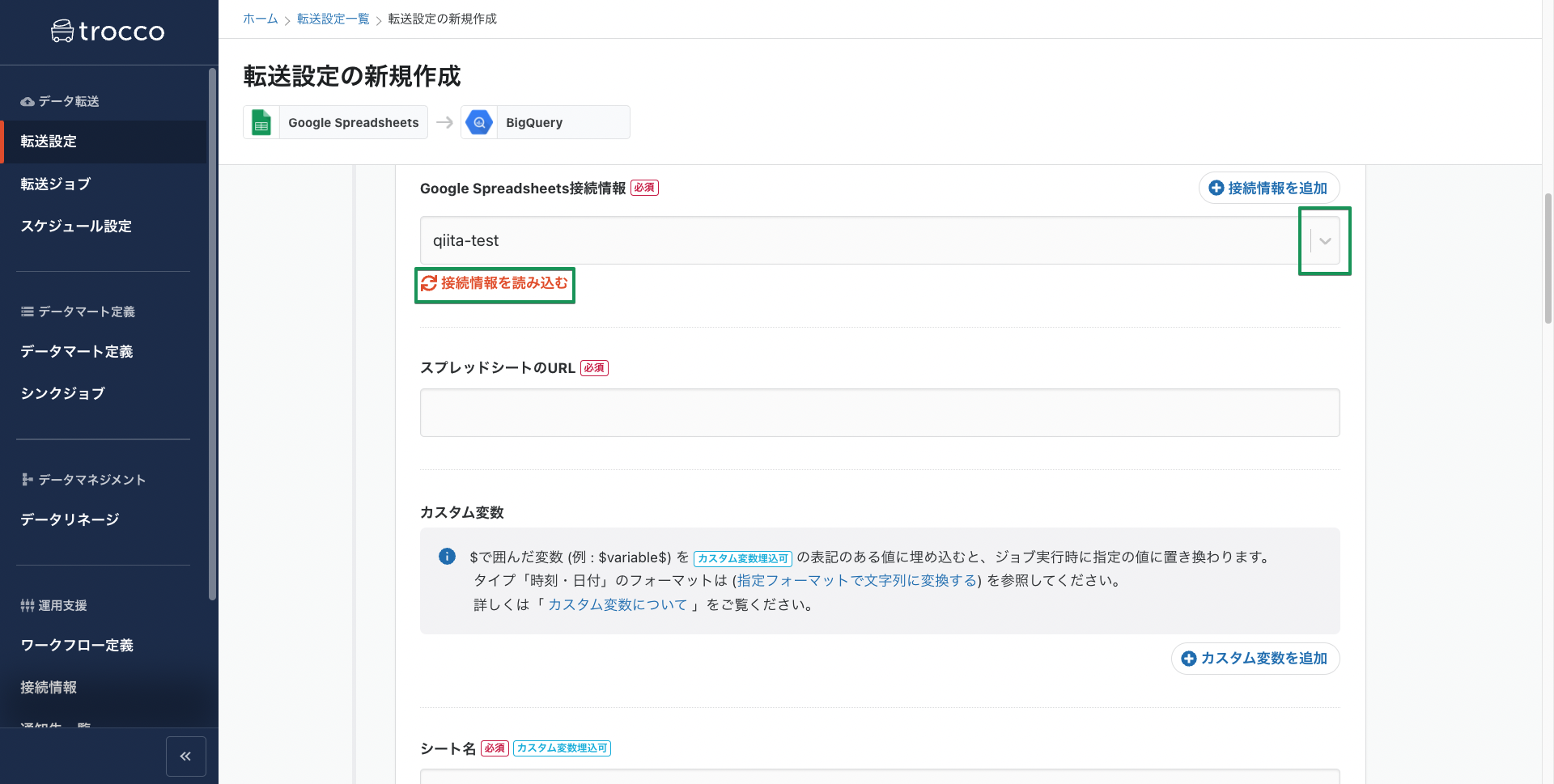Open 接続情報 in the sidebar

49,688
